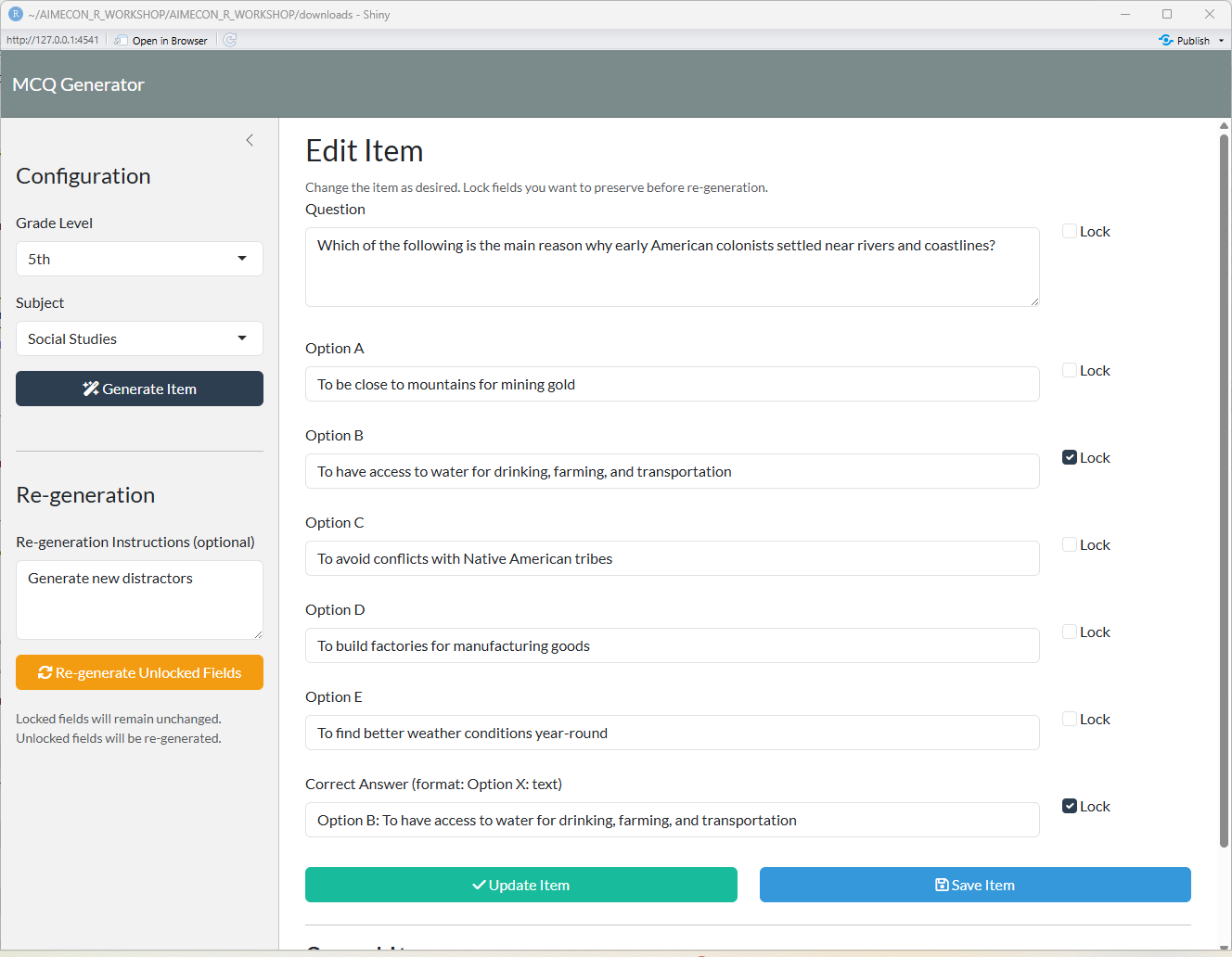Click into the Option A text field
1232x957 pixels.
coord(672,384)
